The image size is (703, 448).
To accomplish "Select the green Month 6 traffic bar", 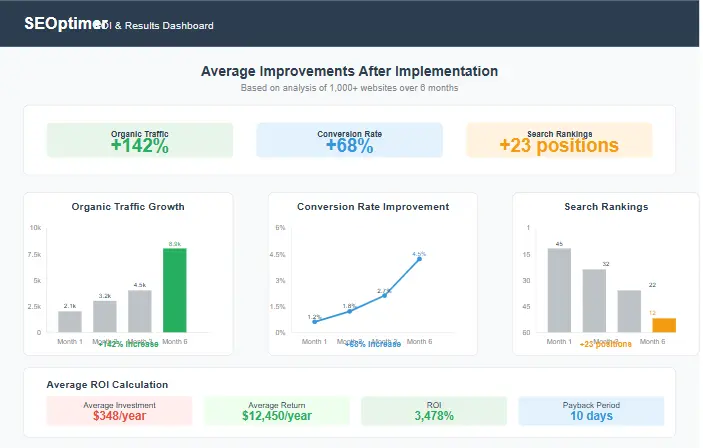I will (175, 290).
